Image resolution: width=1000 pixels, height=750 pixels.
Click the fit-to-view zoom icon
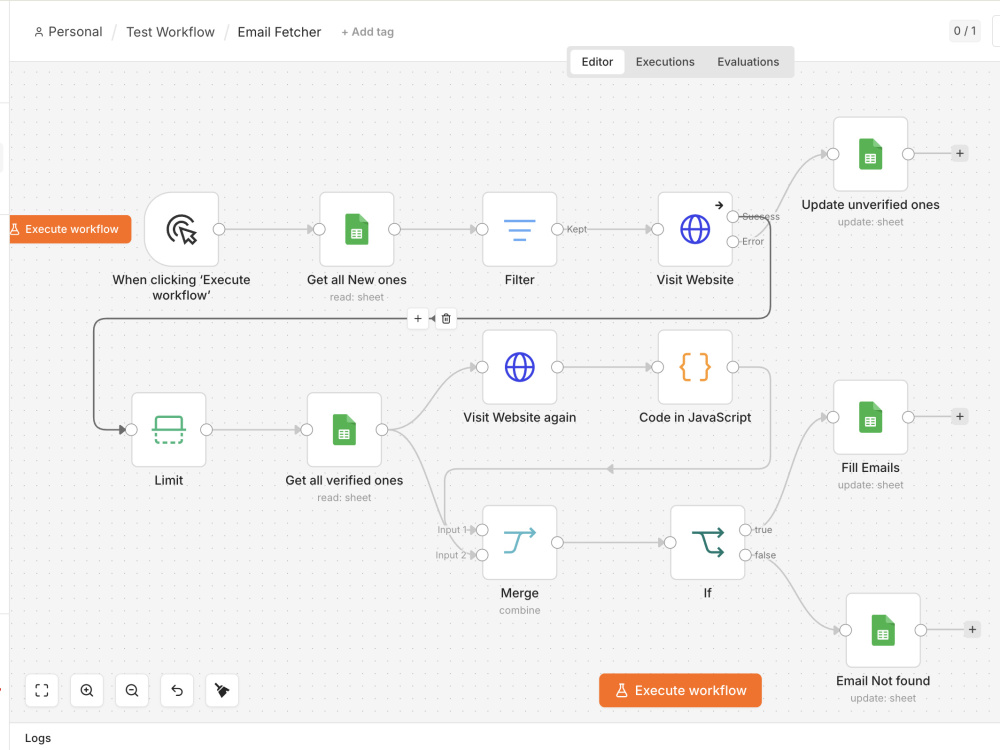pyautogui.click(x=42, y=691)
